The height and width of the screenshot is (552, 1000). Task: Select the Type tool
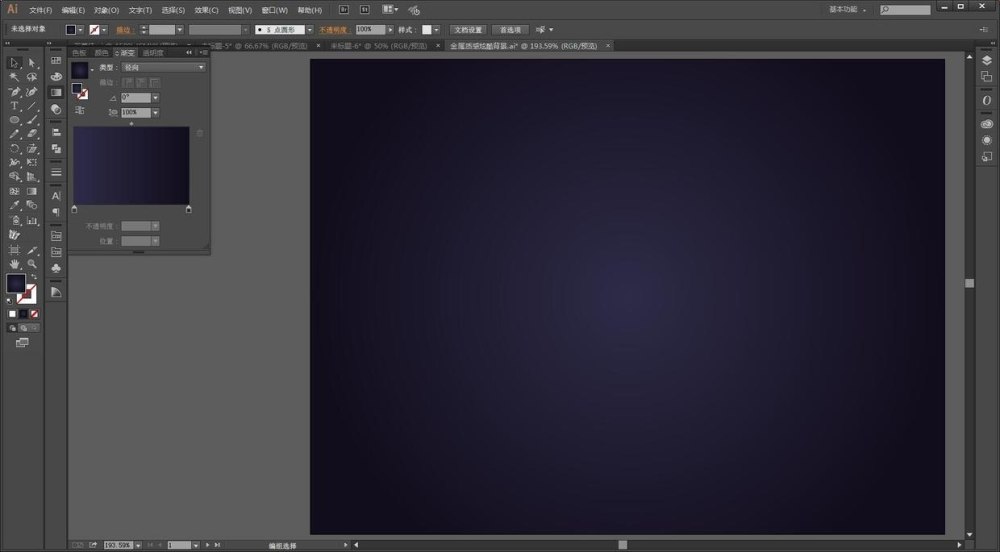click(x=14, y=105)
